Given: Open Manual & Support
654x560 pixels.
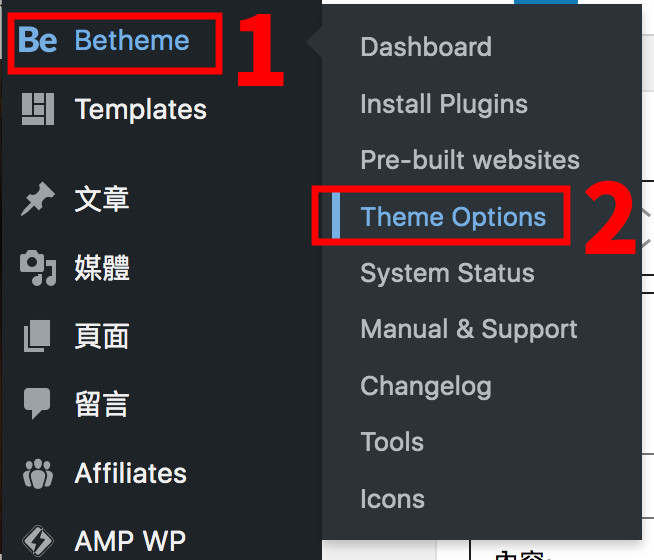Looking at the screenshot, I should tap(469, 329).
